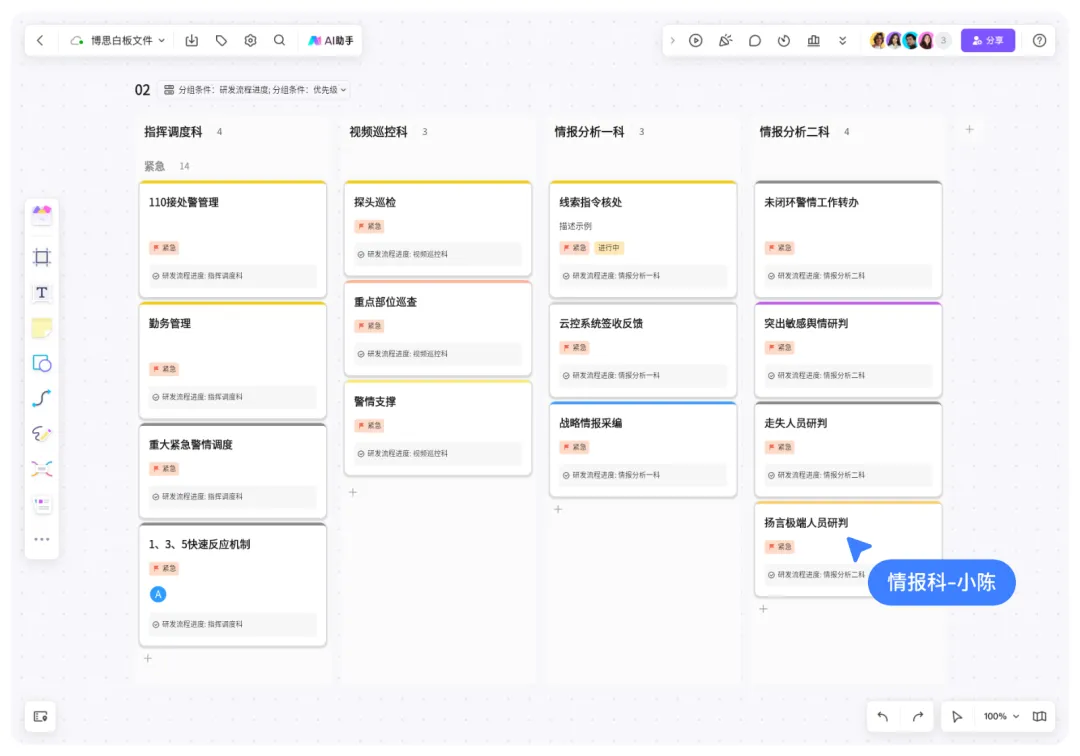The height and width of the screenshot is (756, 1080).
Task: Open the 云控系统签收反馈 card title
Action: coord(601,324)
